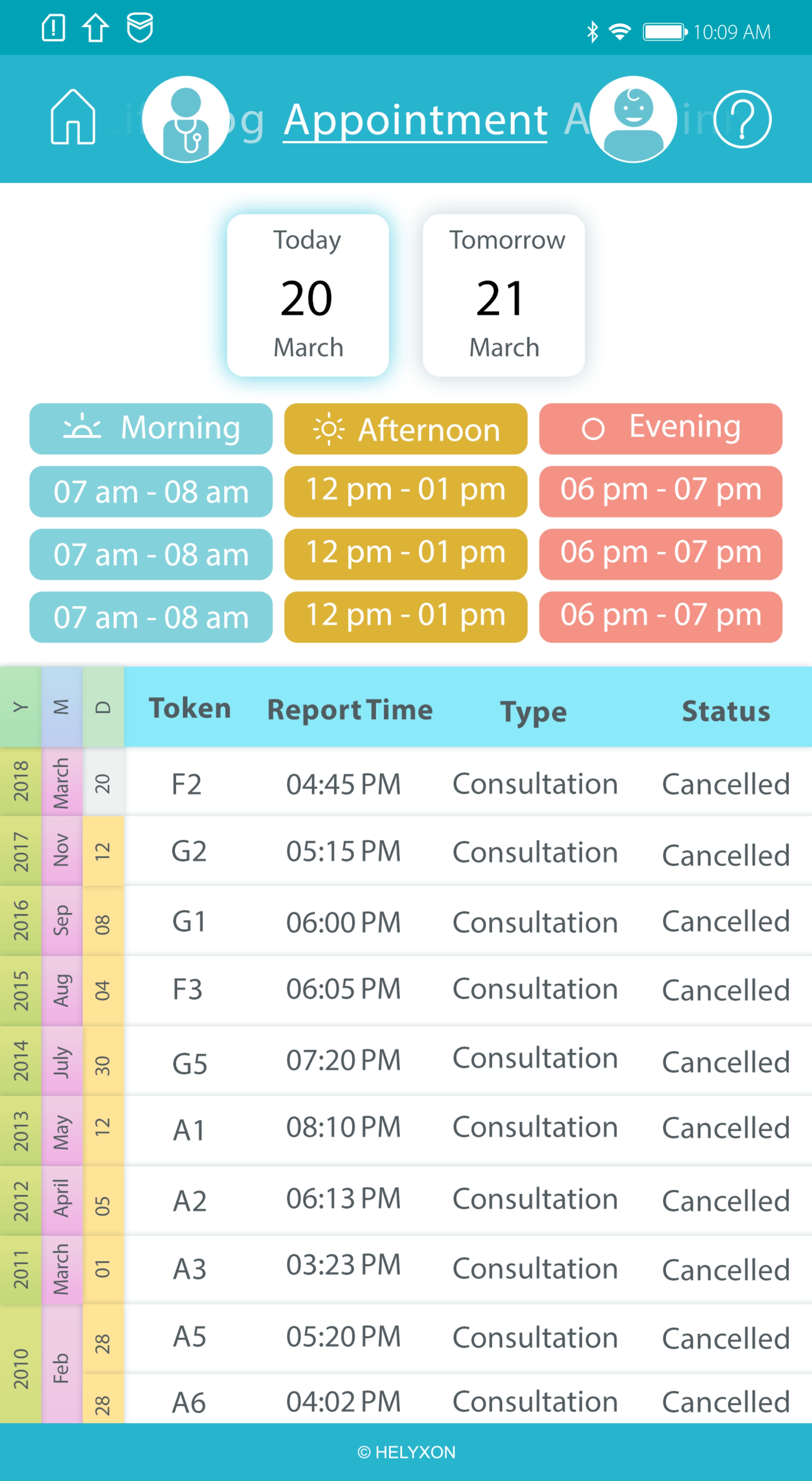Tap the Wi-Fi status icon
The image size is (812, 1481).
(620, 32)
